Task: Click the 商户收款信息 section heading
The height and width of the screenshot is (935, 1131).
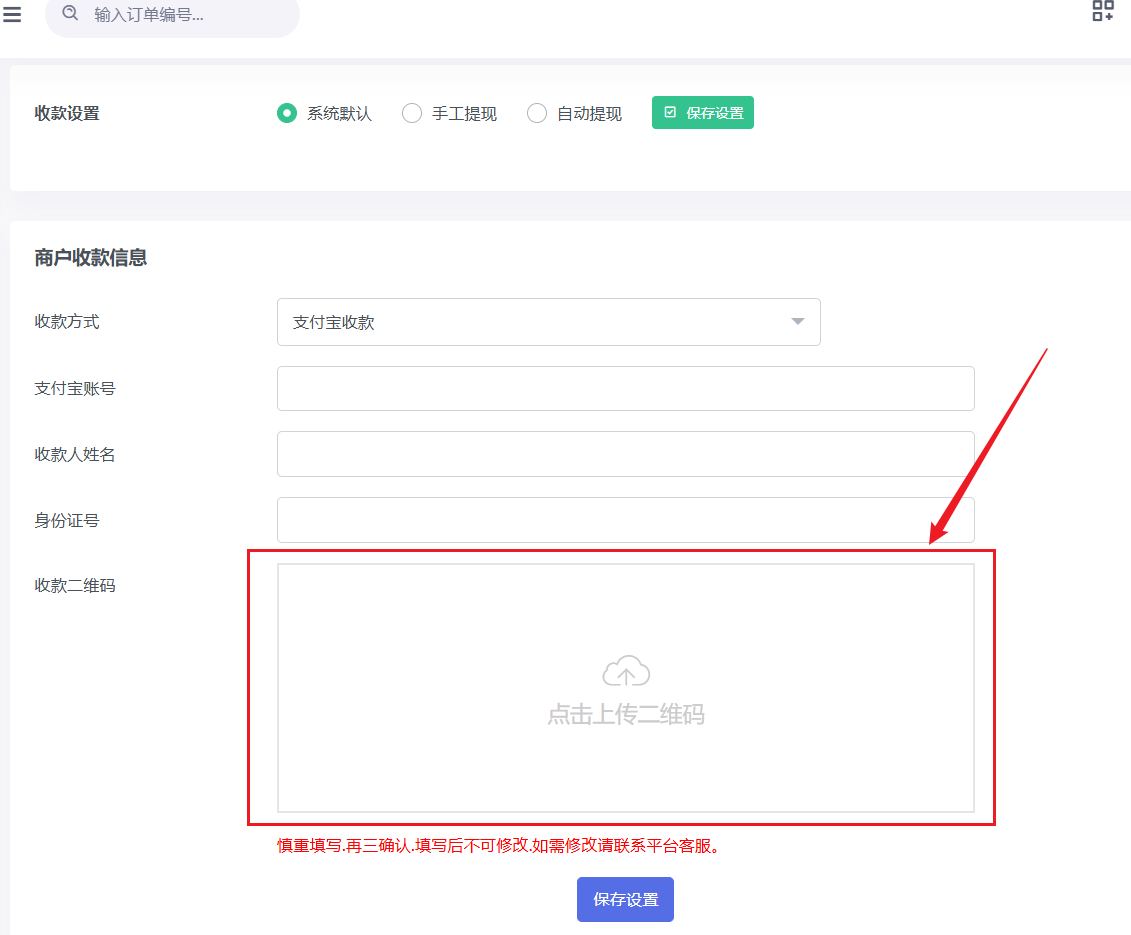Action: (x=91, y=258)
